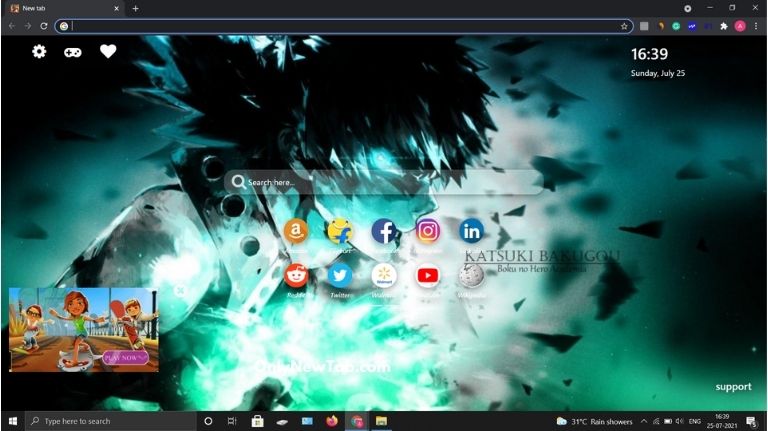
Task: Open the new tab settings gear
Action: tap(39, 51)
